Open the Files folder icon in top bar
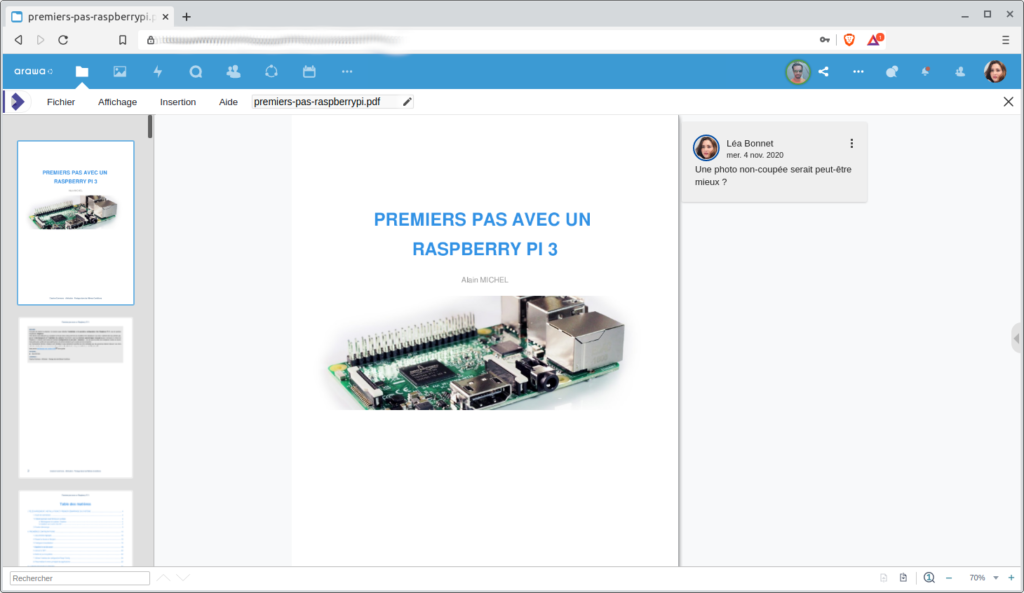The height and width of the screenshot is (593, 1024). tap(82, 71)
